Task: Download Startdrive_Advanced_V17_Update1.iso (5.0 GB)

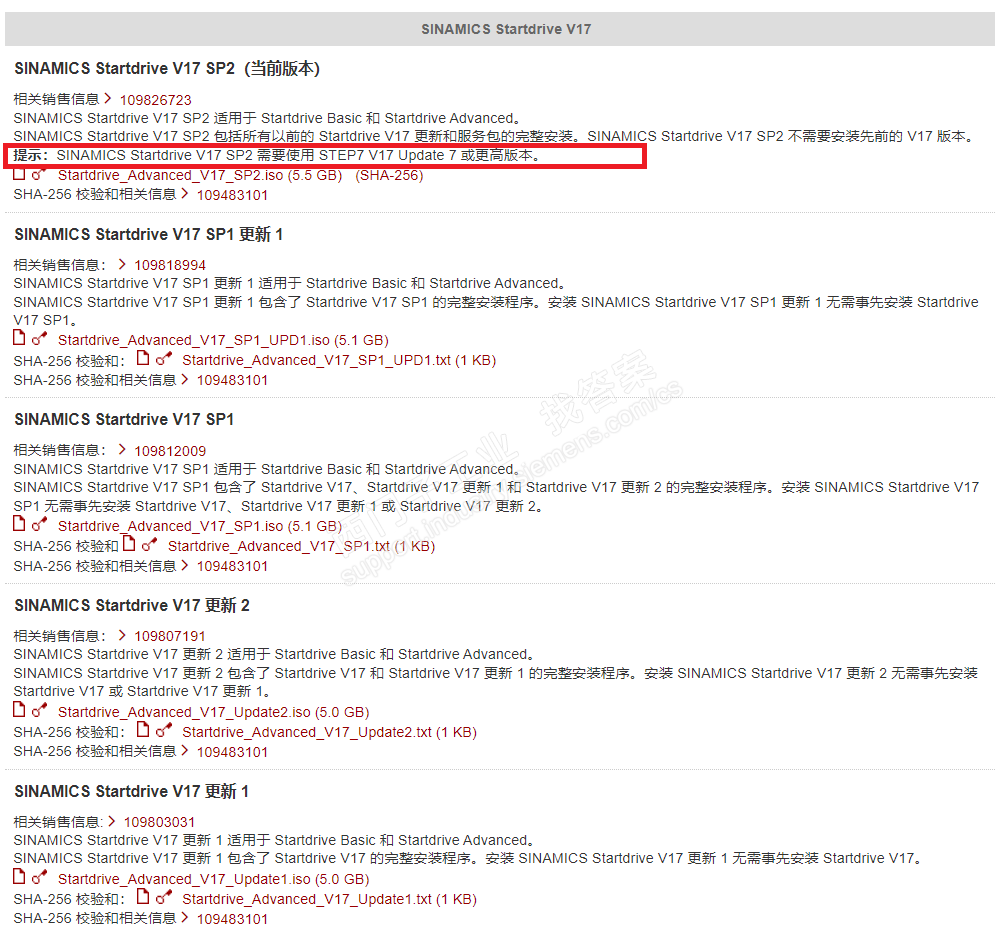Action: pyautogui.click(x=213, y=879)
